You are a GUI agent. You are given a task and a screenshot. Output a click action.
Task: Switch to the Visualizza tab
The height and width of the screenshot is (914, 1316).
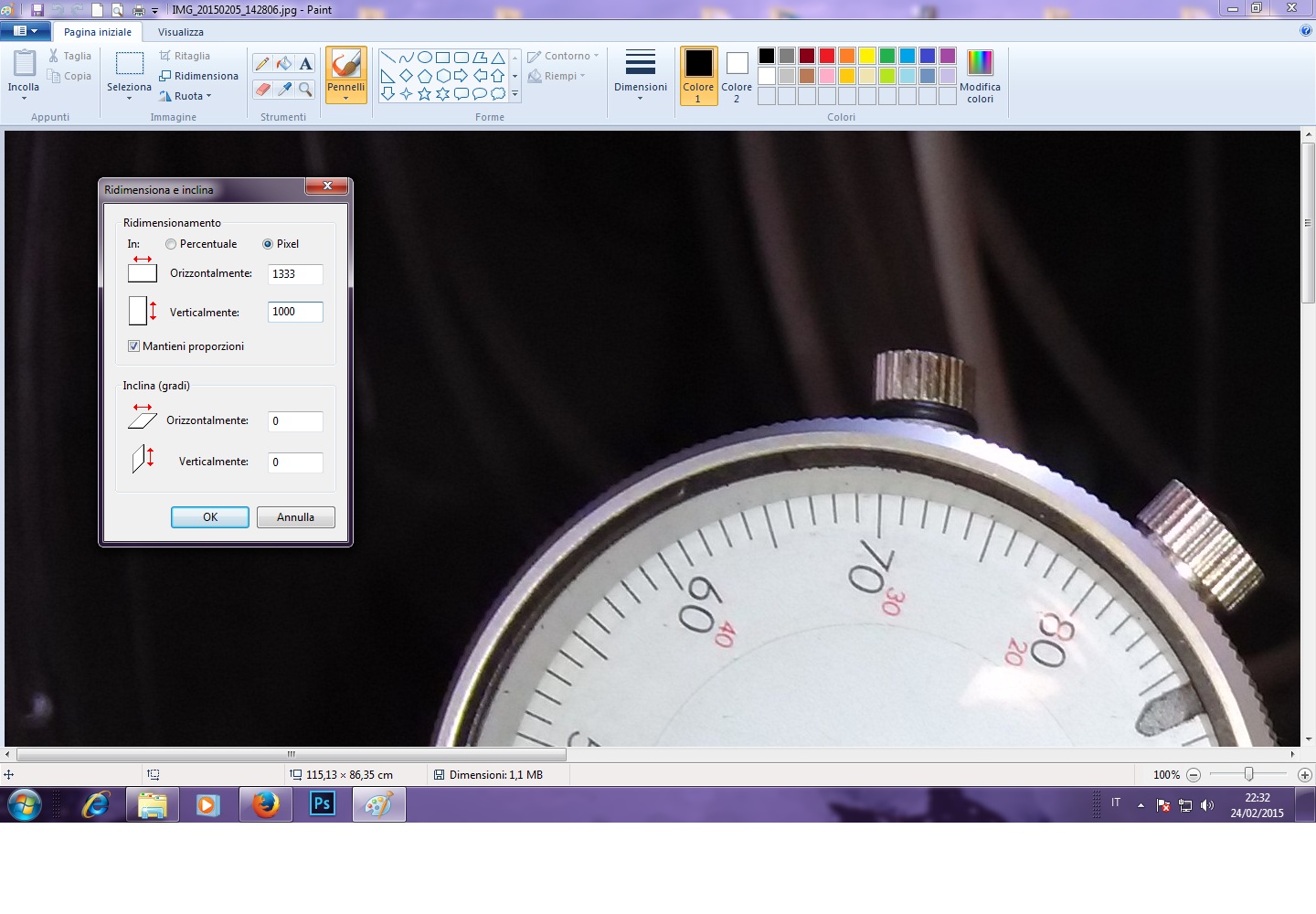pyautogui.click(x=181, y=32)
